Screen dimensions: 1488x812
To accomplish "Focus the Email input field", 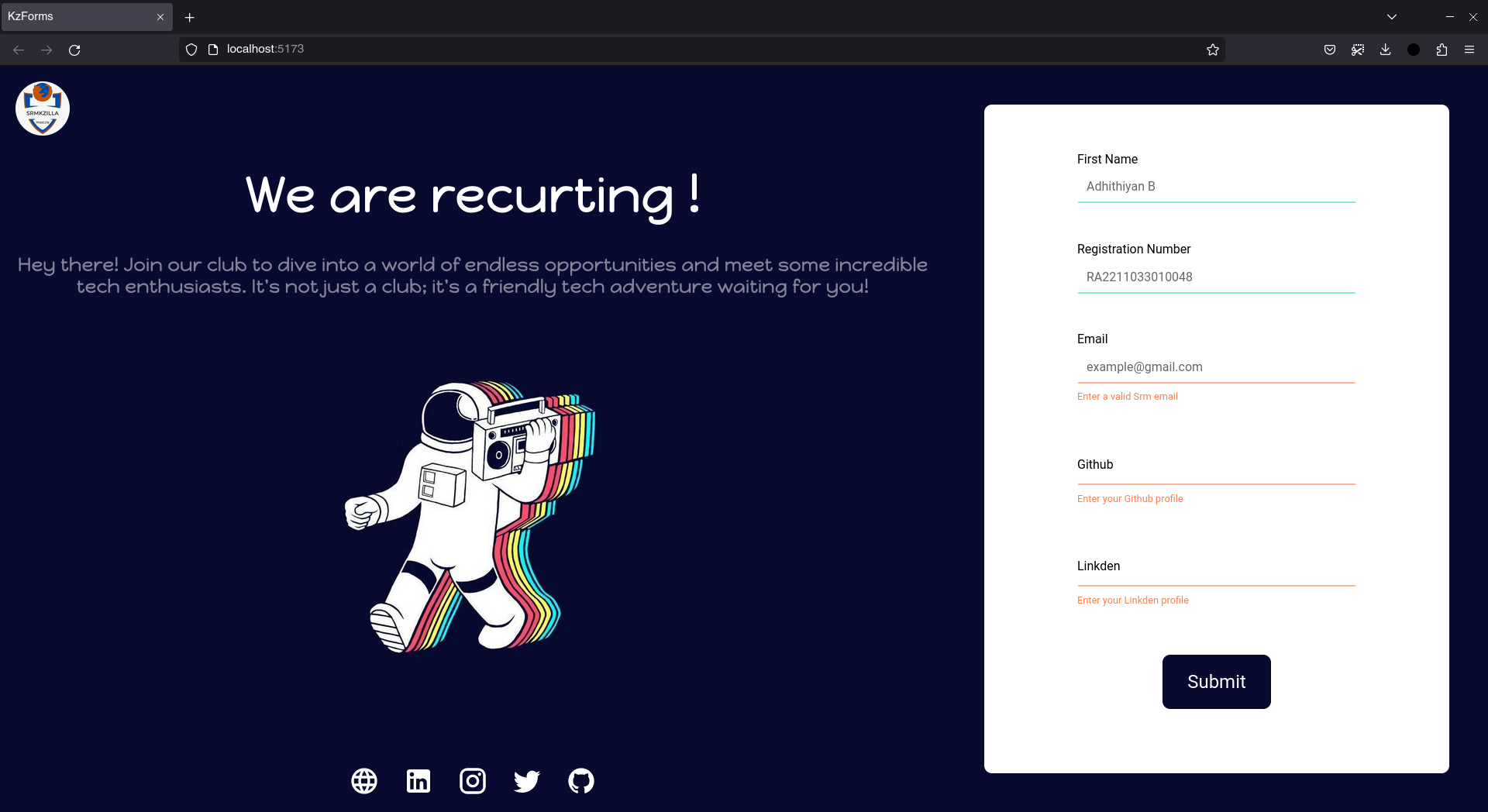I will tap(1217, 367).
